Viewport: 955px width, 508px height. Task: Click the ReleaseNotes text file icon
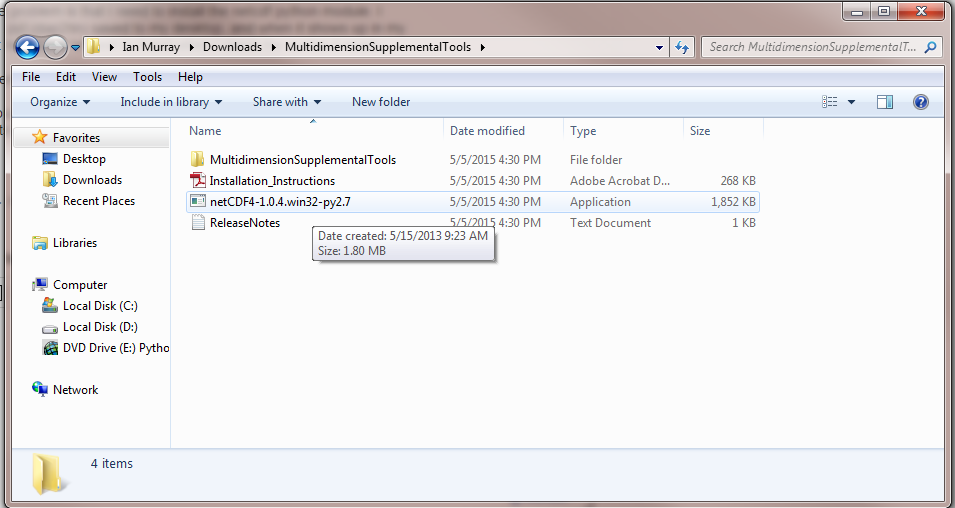pyautogui.click(x=198, y=222)
